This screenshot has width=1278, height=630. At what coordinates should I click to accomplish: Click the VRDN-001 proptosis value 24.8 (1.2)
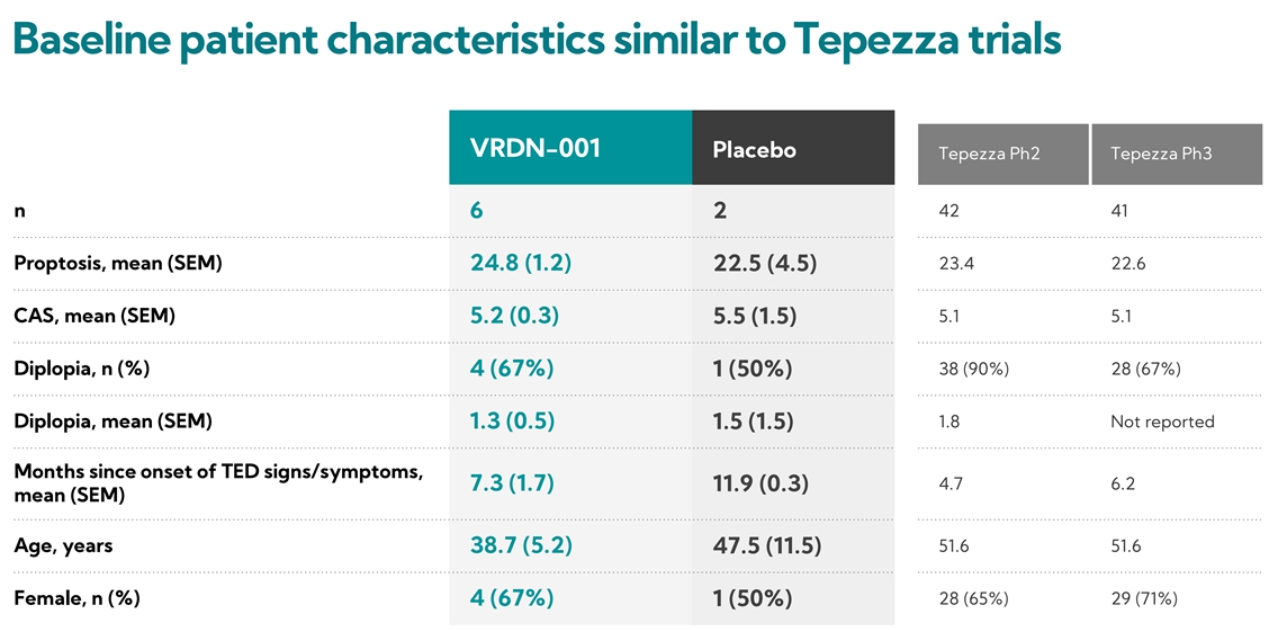[521, 264]
